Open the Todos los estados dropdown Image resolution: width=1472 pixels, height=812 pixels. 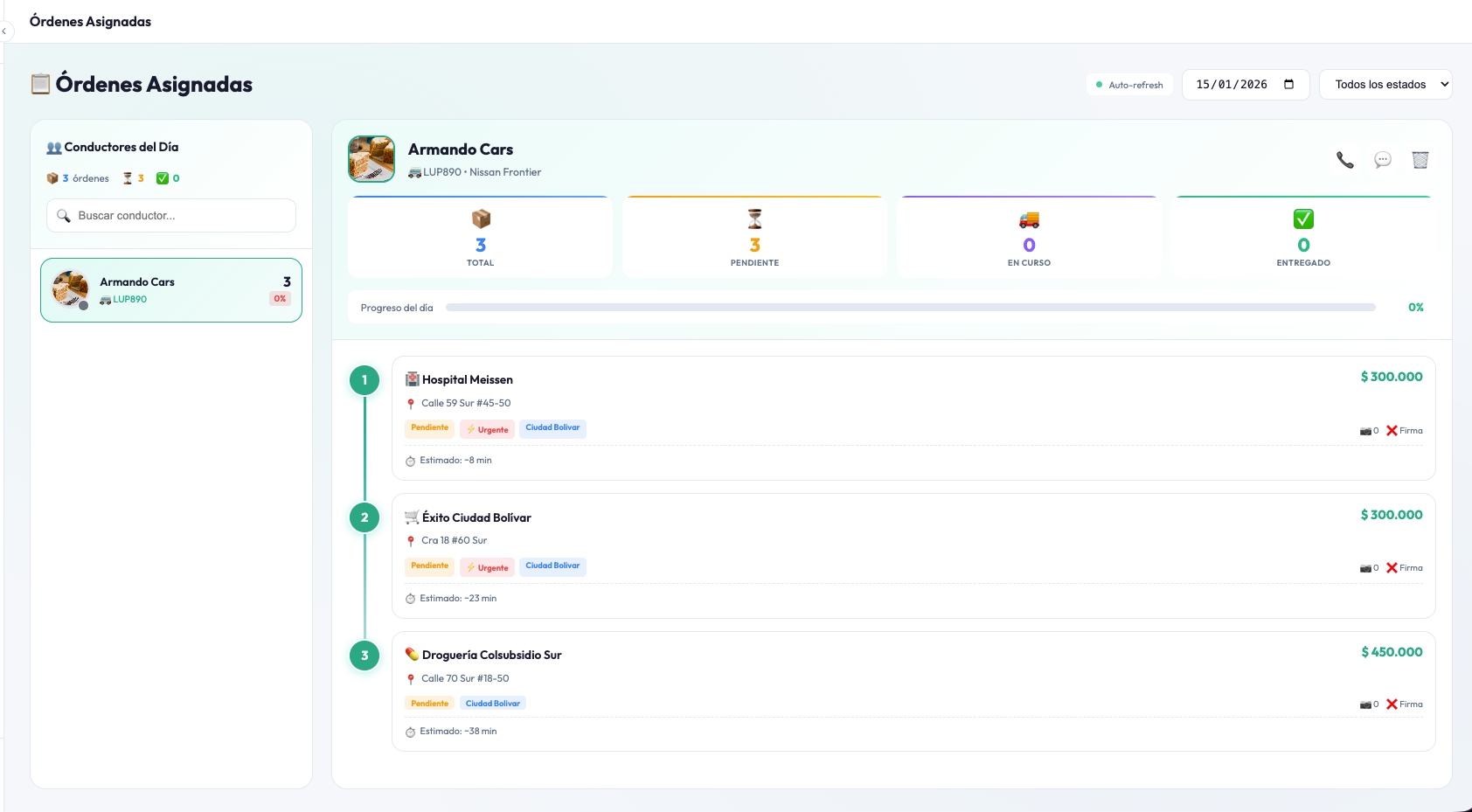pyautogui.click(x=1385, y=84)
